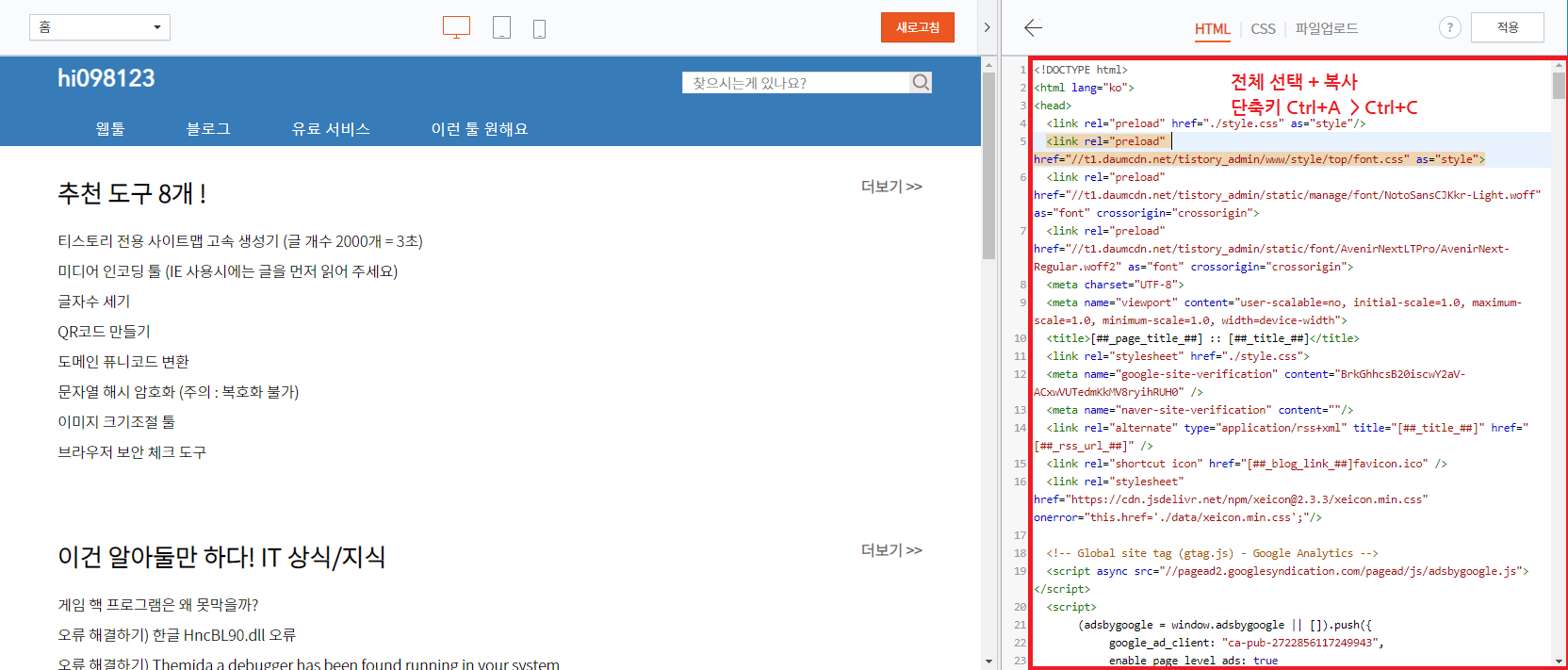Open QR코드 만들기 link

click(104, 332)
